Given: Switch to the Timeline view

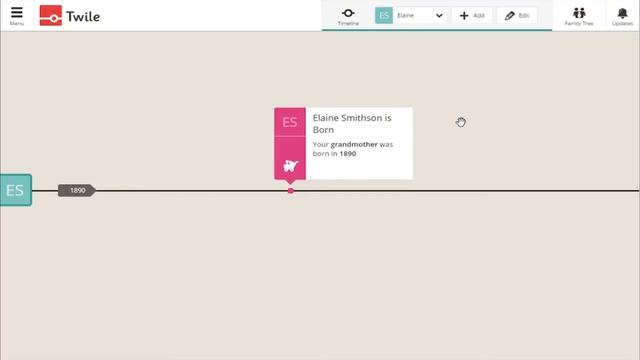Looking at the screenshot, I should click(x=348, y=17).
